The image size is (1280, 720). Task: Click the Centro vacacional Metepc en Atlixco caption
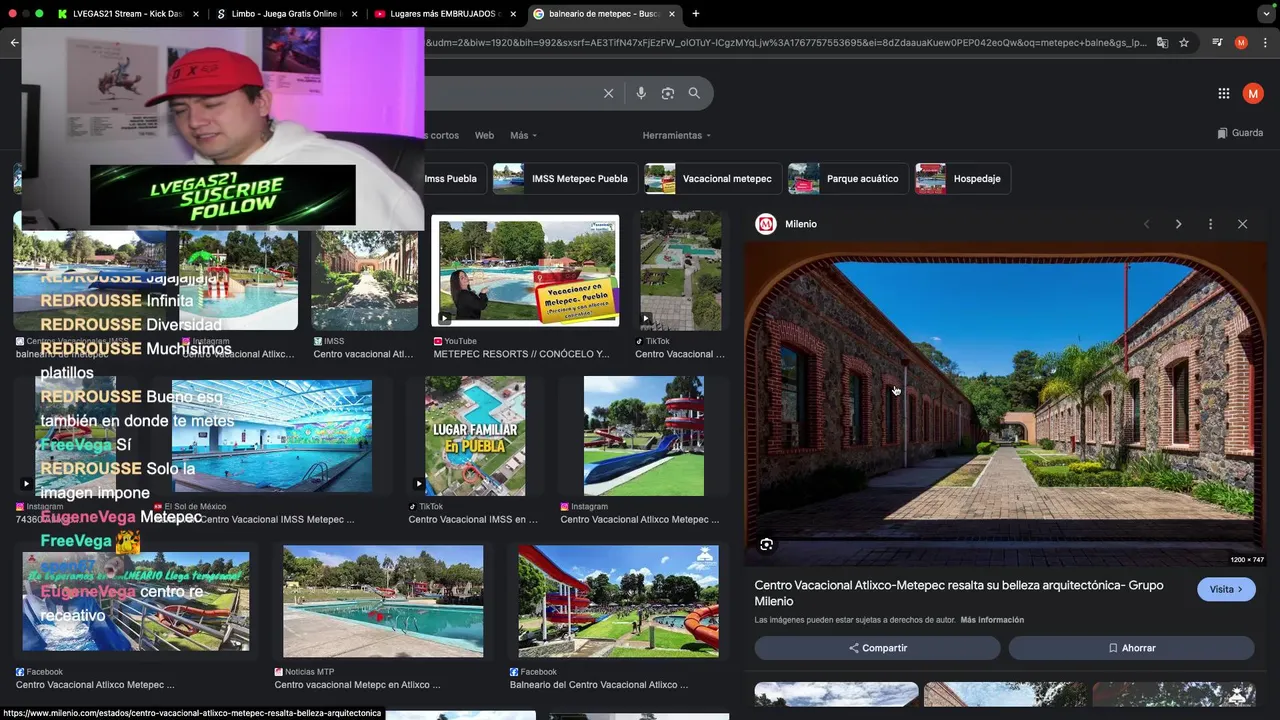(357, 685)
